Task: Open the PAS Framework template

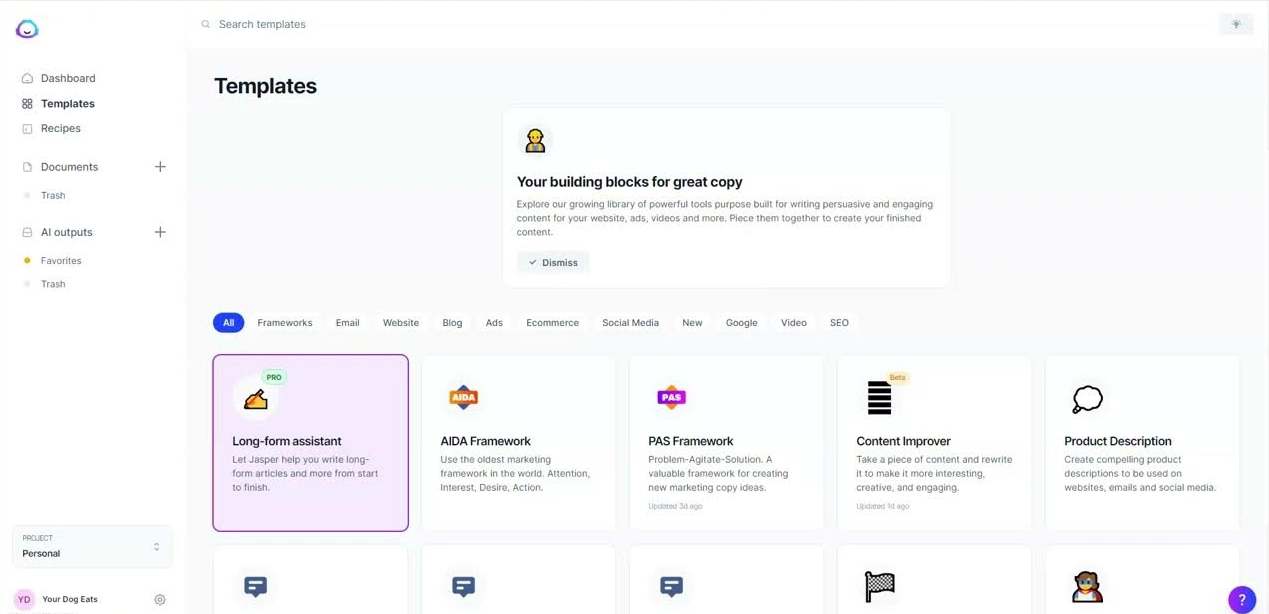Action: point(726,443)
